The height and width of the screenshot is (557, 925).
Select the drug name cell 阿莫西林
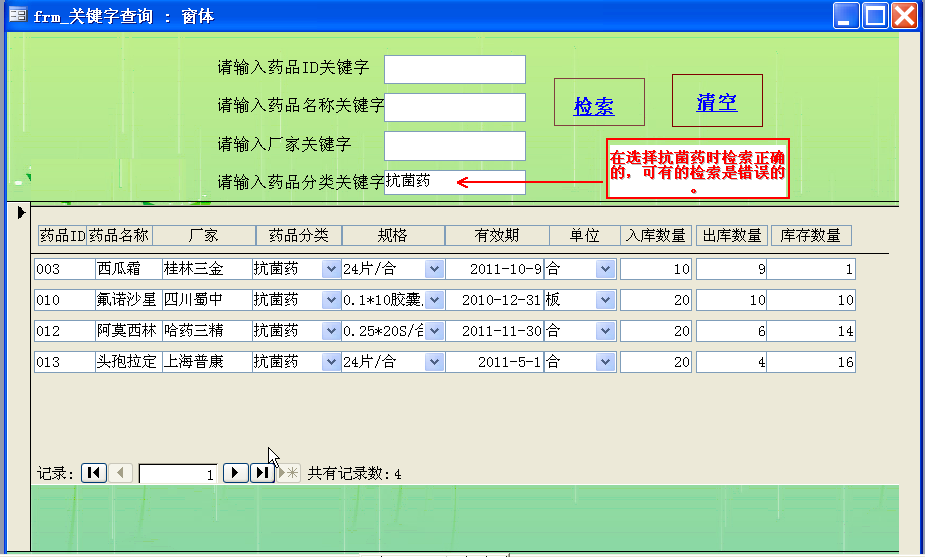tap(129, 331)
